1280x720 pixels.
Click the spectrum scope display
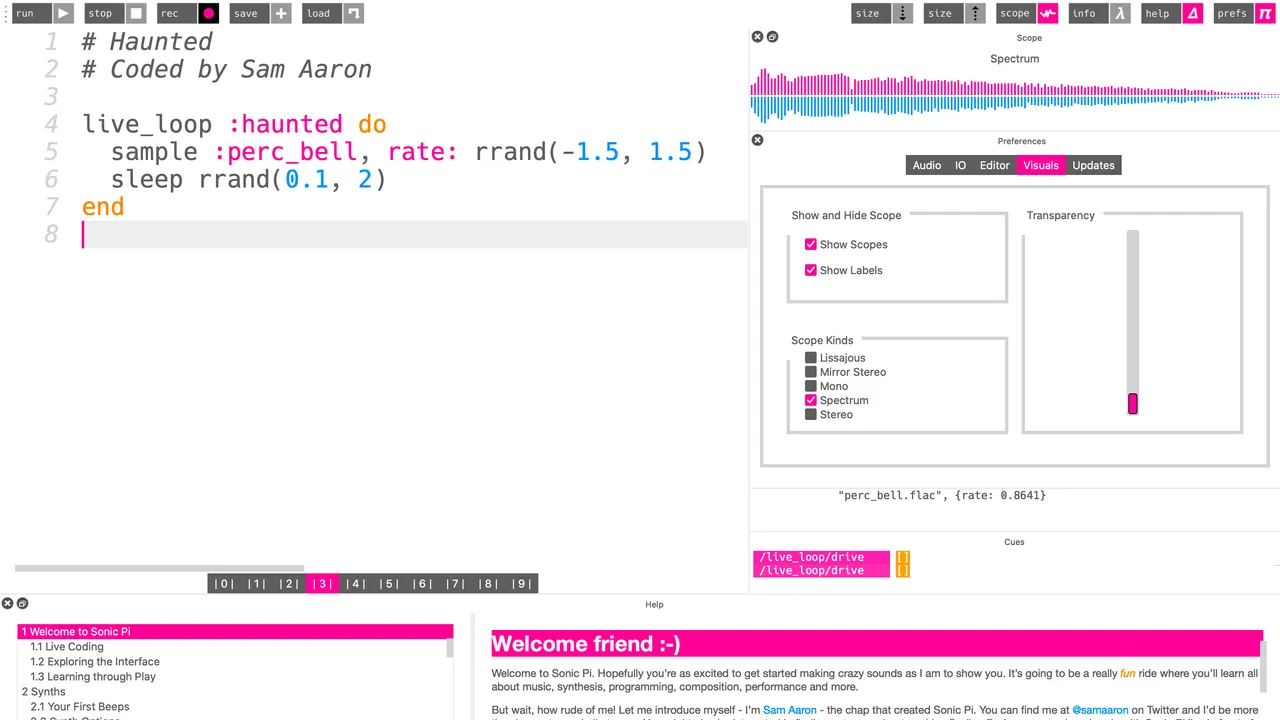click(x=1015, y=95)
